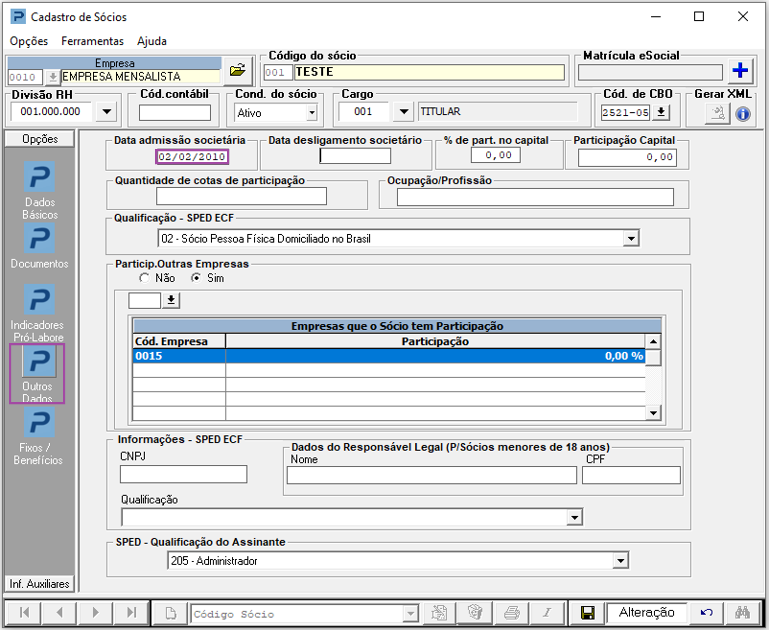Open the Ferramentas menu
Viewport: 769px width, 631px height.
[92, 41]
